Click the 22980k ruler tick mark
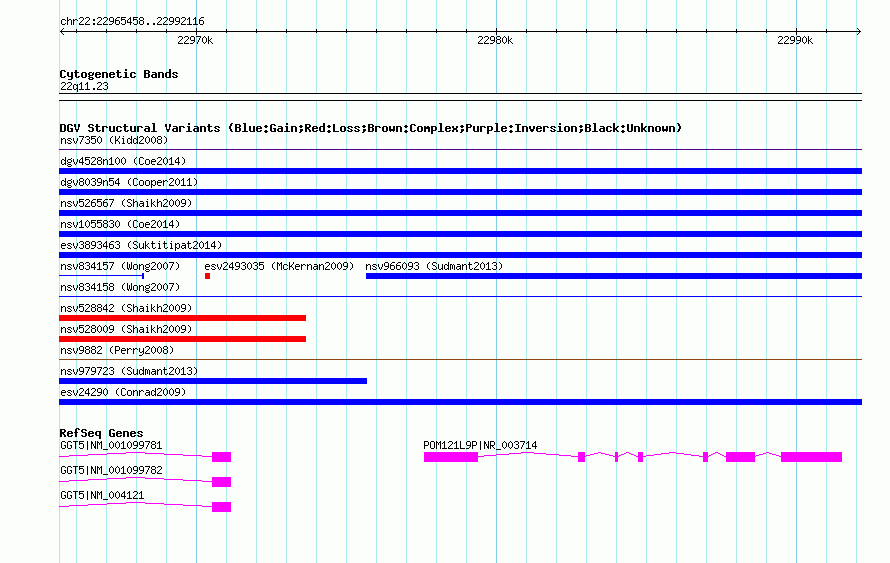This screenshot has height=563, width=890. [496, 31]
